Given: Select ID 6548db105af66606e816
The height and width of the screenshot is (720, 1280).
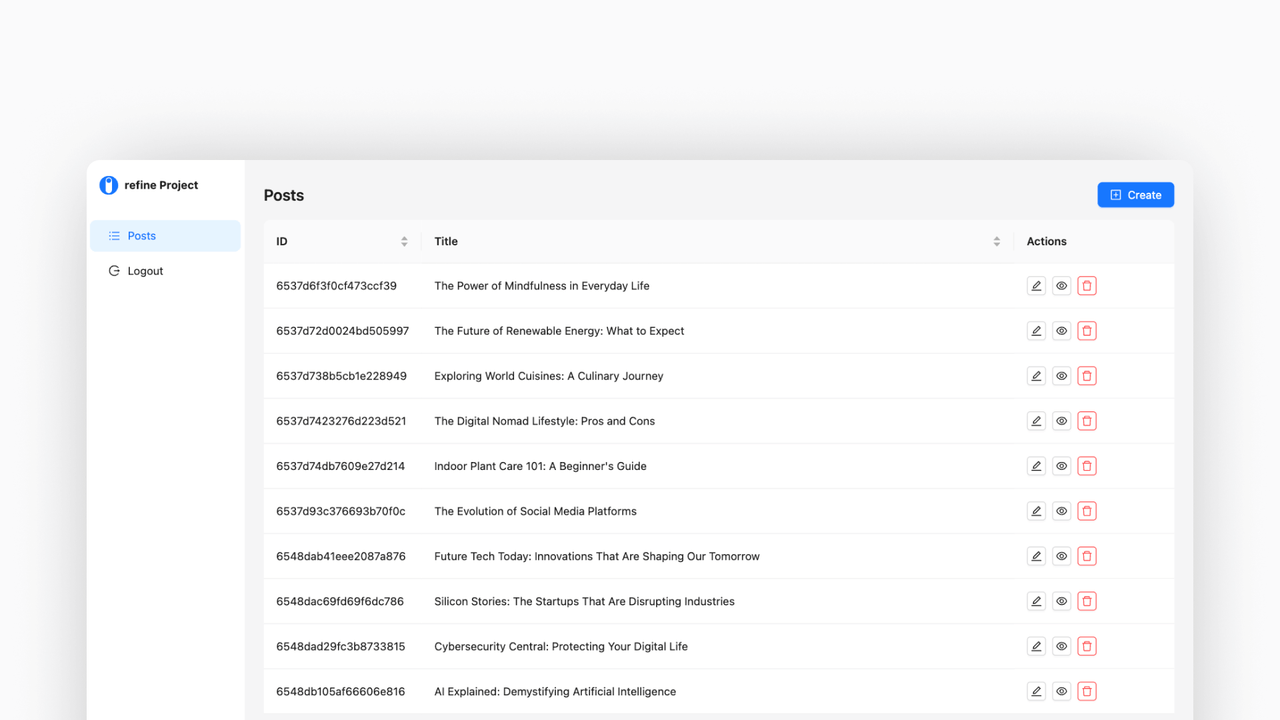Looking at the screenshot, I should pyautogui.click(x=340, y=691).
